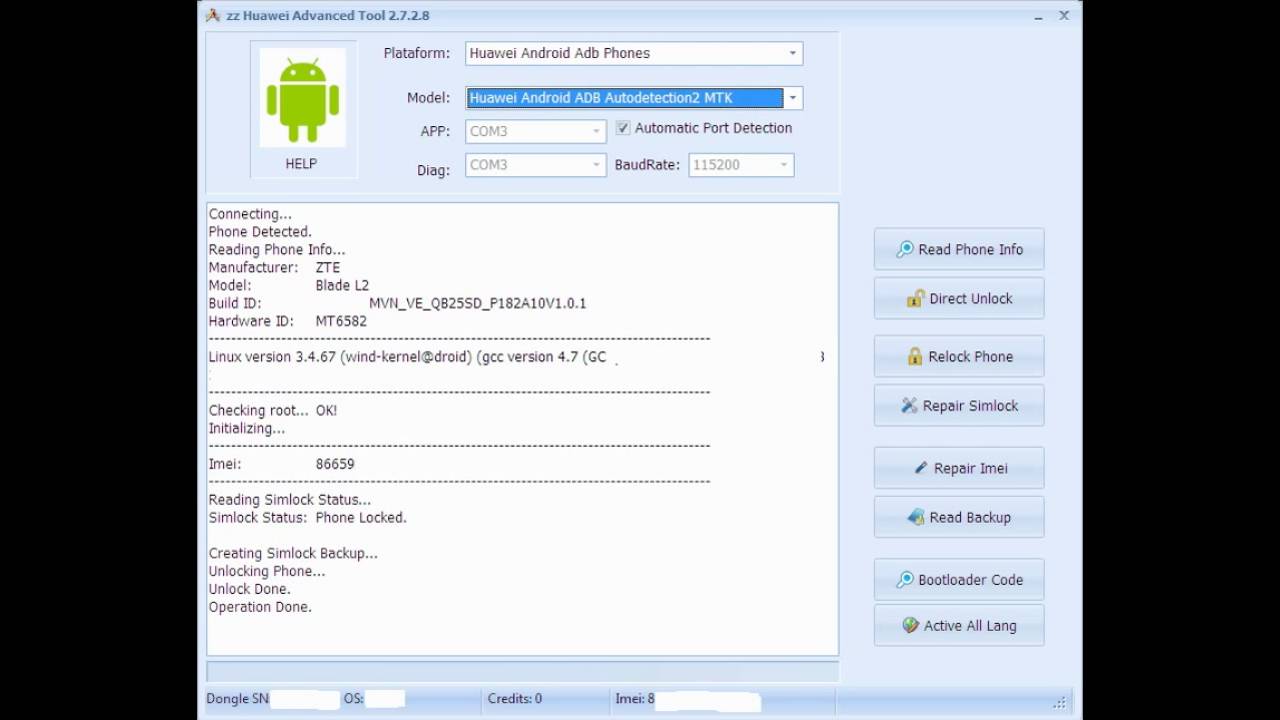Click the open padlock icon on Direct Unlock
Screen dimensions: 1280x720
click(915, 298)
